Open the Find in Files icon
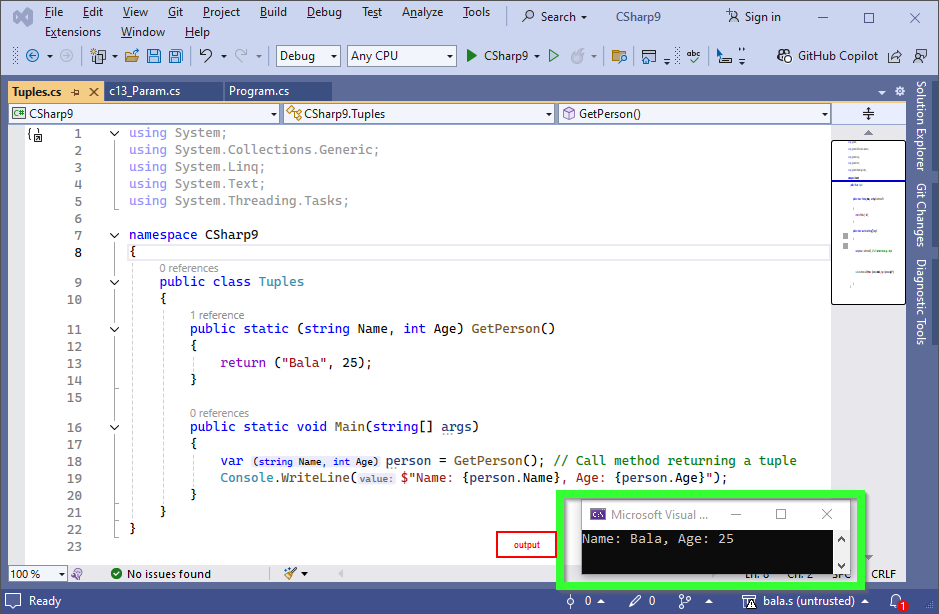 (x=620, y=55)
